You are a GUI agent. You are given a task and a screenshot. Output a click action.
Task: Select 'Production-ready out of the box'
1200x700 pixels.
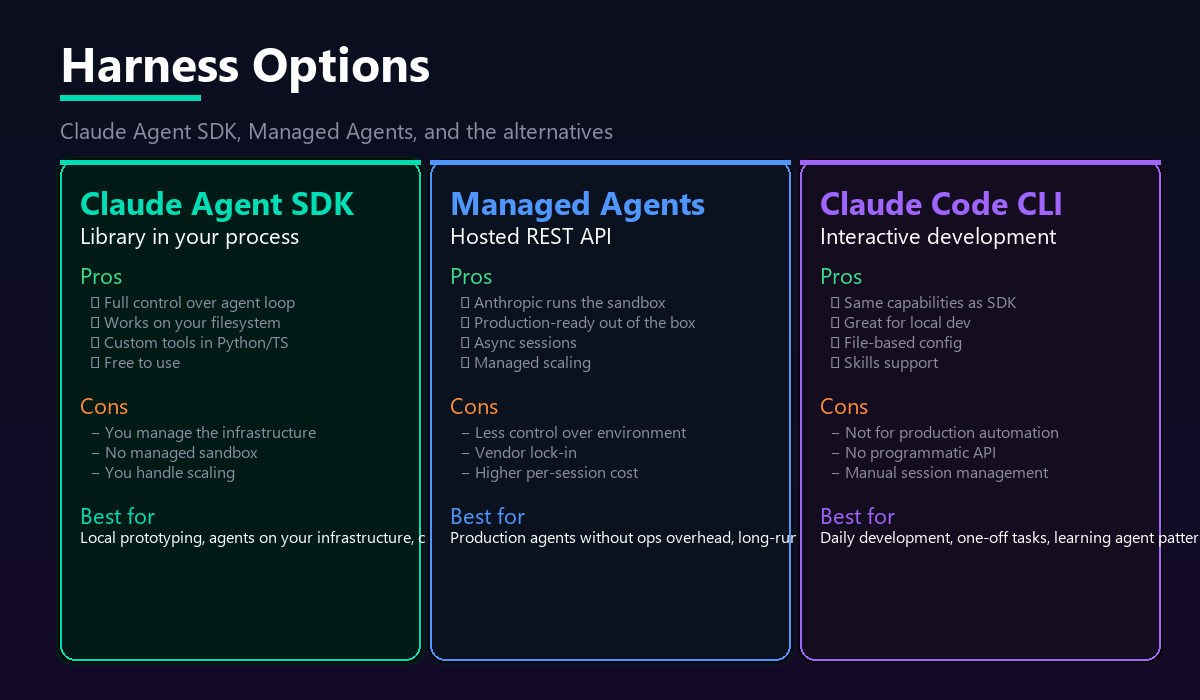[578, 323]
